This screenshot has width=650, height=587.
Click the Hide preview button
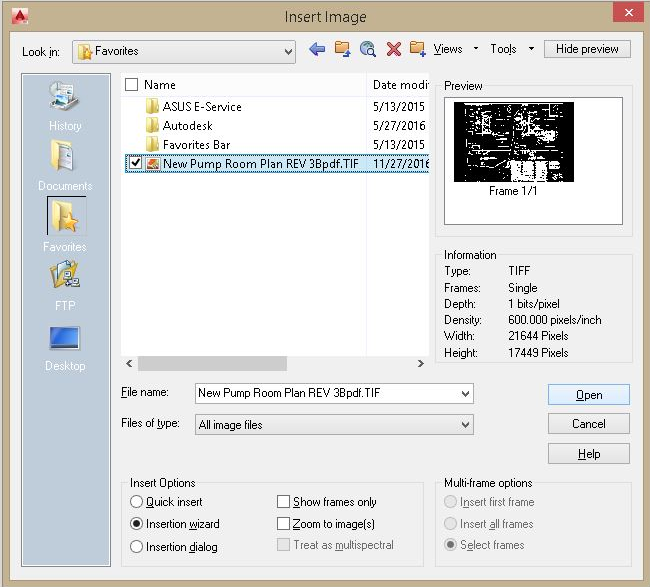coord(587,49)
